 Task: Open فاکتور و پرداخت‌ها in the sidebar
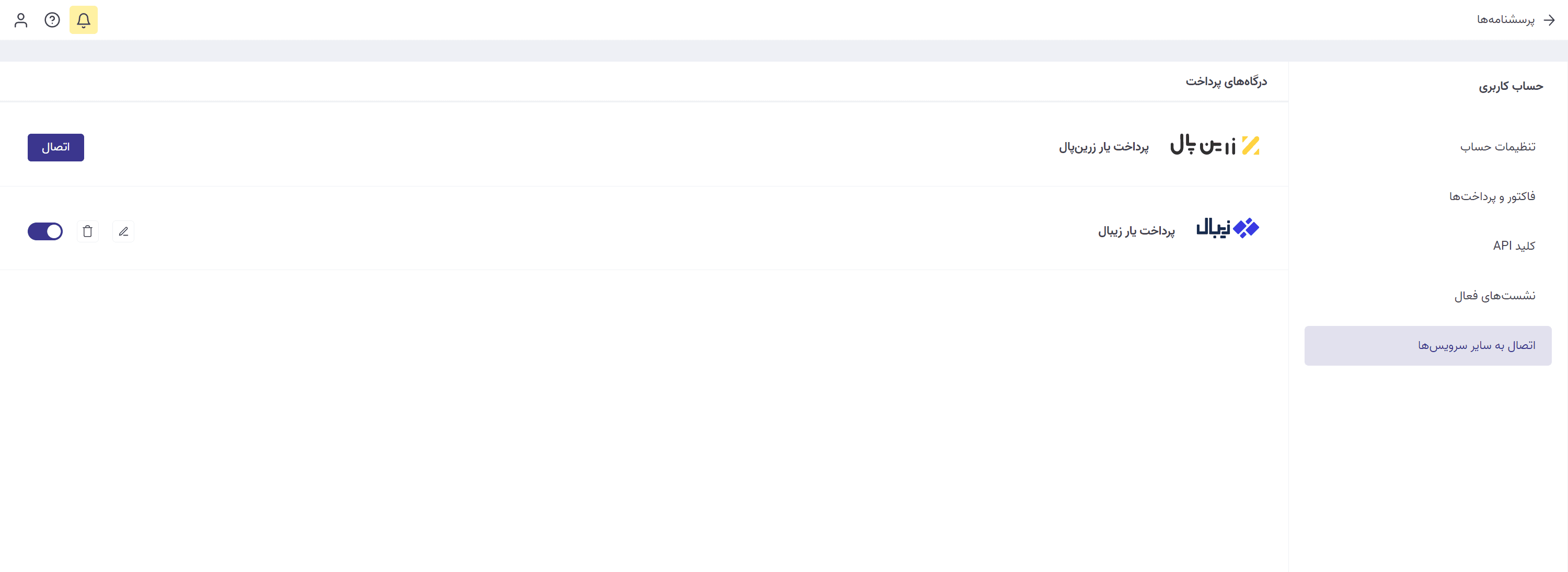pyautogui.click(x=1492, y=196)
